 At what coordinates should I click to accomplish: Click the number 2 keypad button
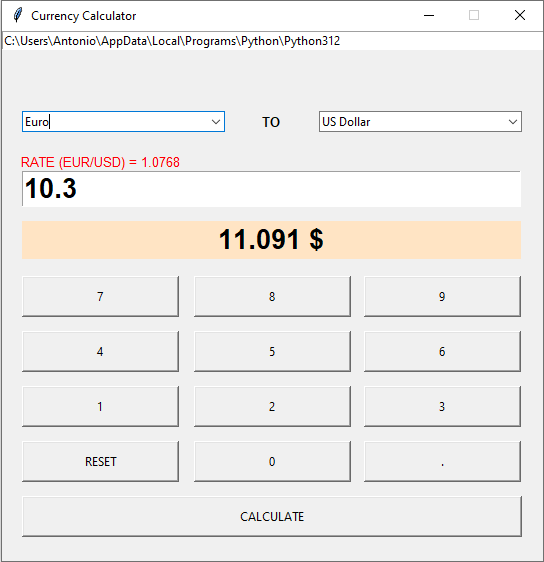tap(272, 406)
